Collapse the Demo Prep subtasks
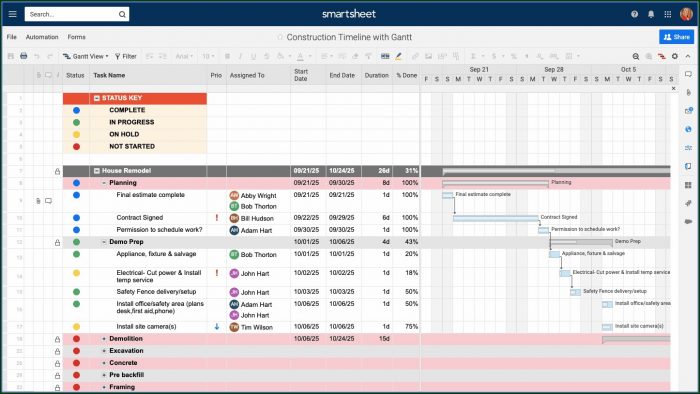This screenshot has height=394, width=700. pos(104,242)
